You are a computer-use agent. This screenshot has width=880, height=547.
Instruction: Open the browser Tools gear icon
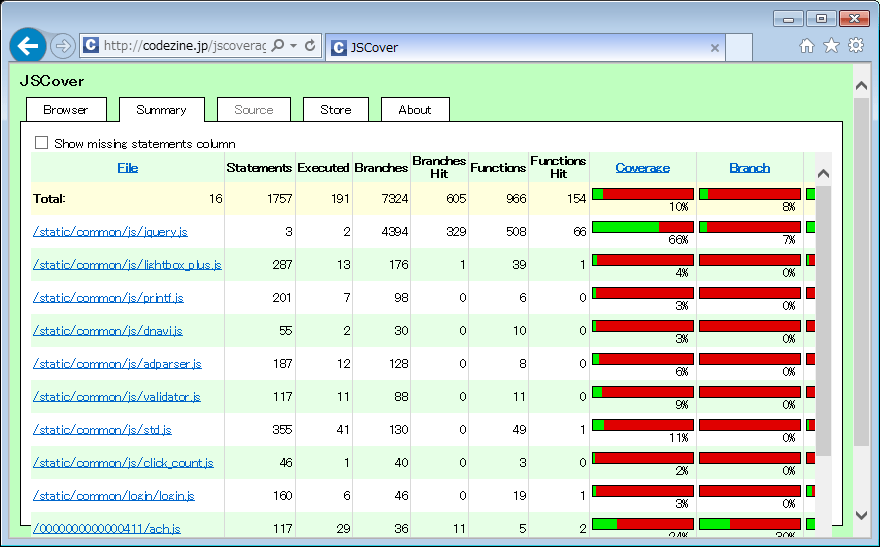pos(856,46)
